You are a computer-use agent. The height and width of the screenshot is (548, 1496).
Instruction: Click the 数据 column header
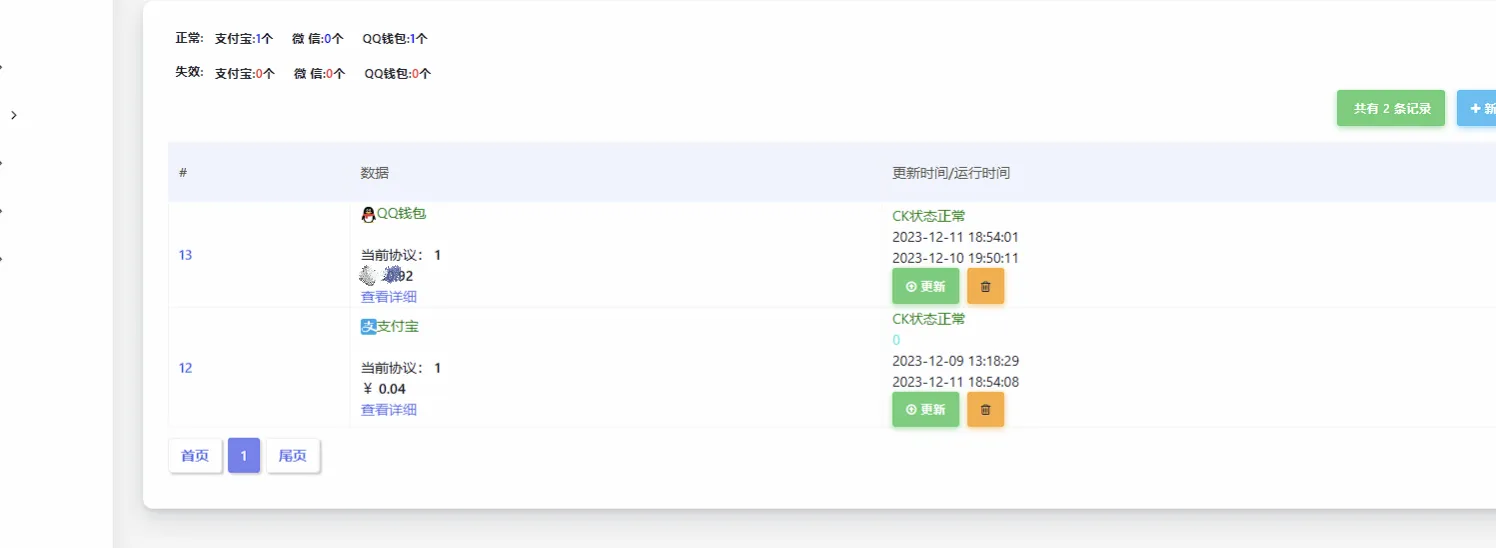tap(374, 173)
